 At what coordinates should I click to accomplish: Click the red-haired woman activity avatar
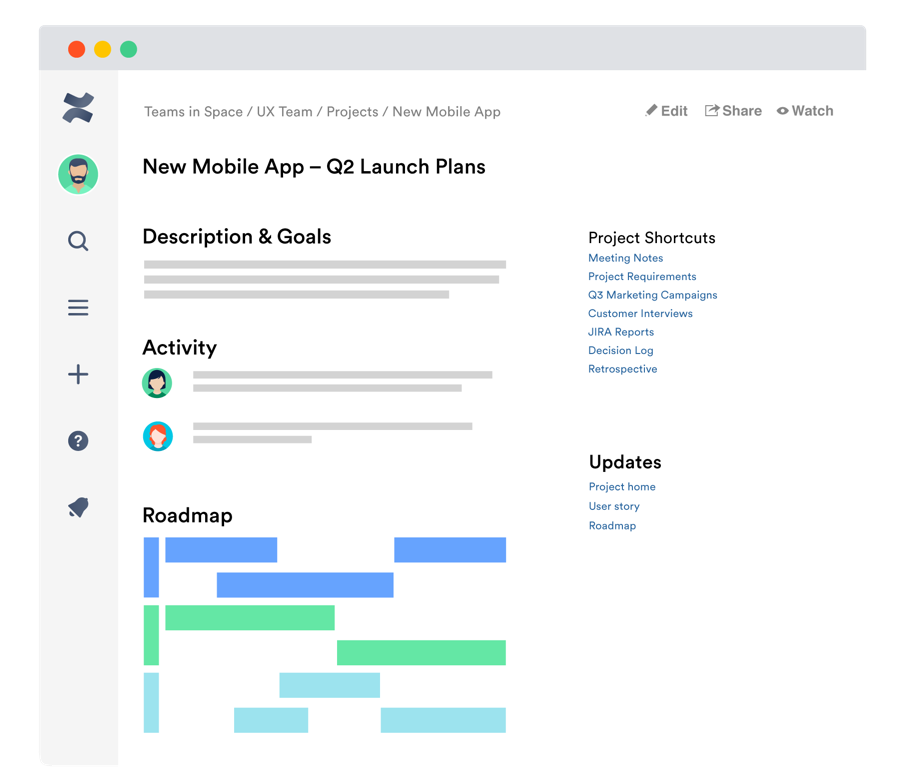pos(158,436)
